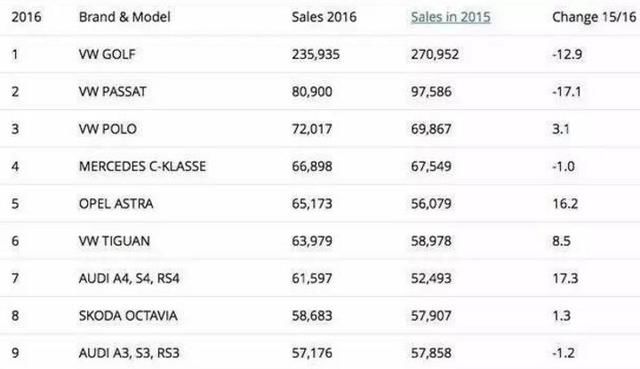
Task: Select the 270,952 sales value
Action: (x=435, y=54)
